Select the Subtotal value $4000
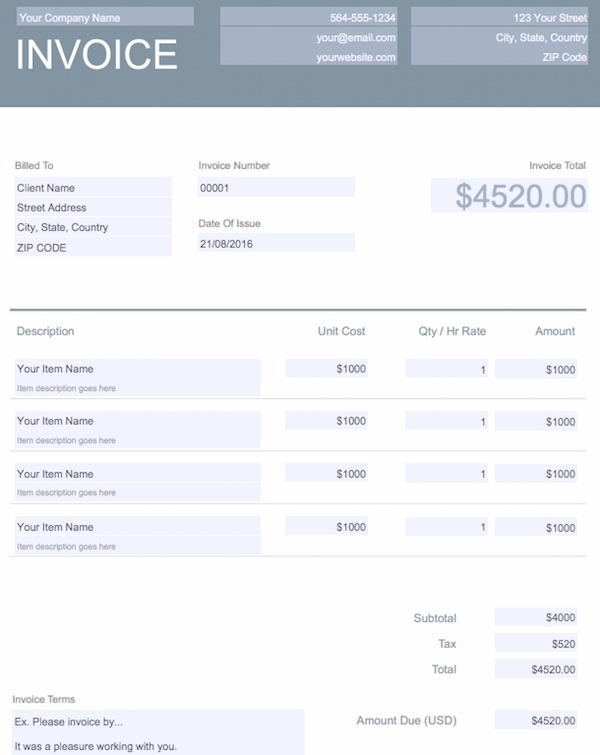600x755 pixels. pyautogui.click(x=536, y=618)
